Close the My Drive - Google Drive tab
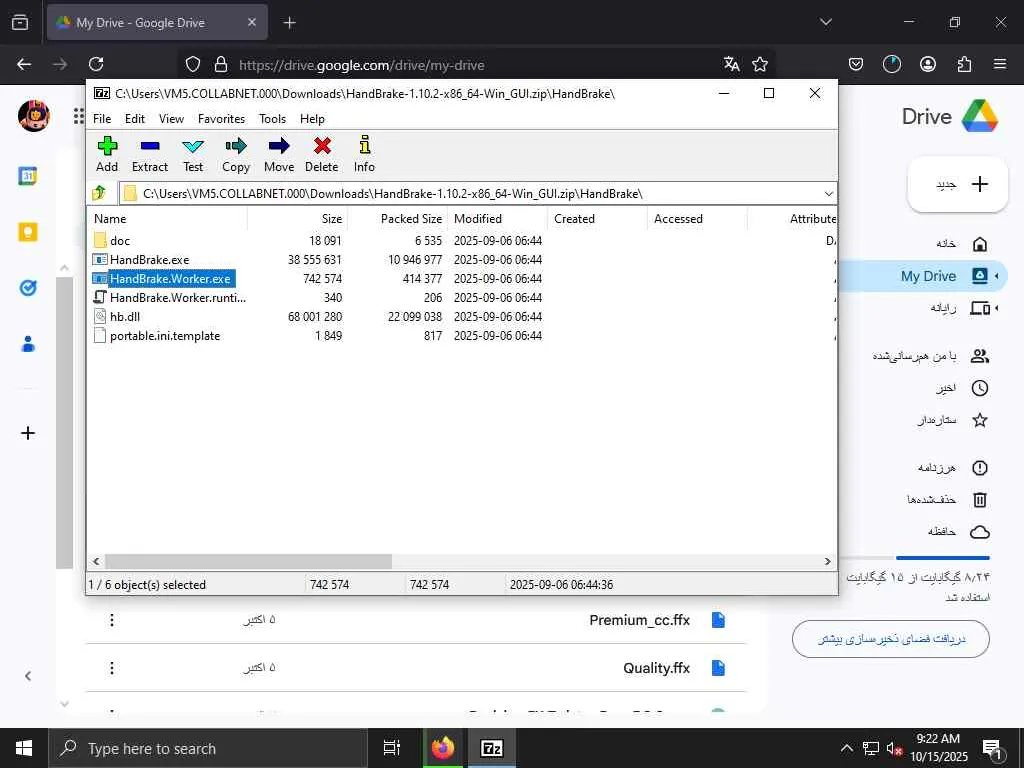This screenshot has height=768, width=1024. [x=252, y=22]
